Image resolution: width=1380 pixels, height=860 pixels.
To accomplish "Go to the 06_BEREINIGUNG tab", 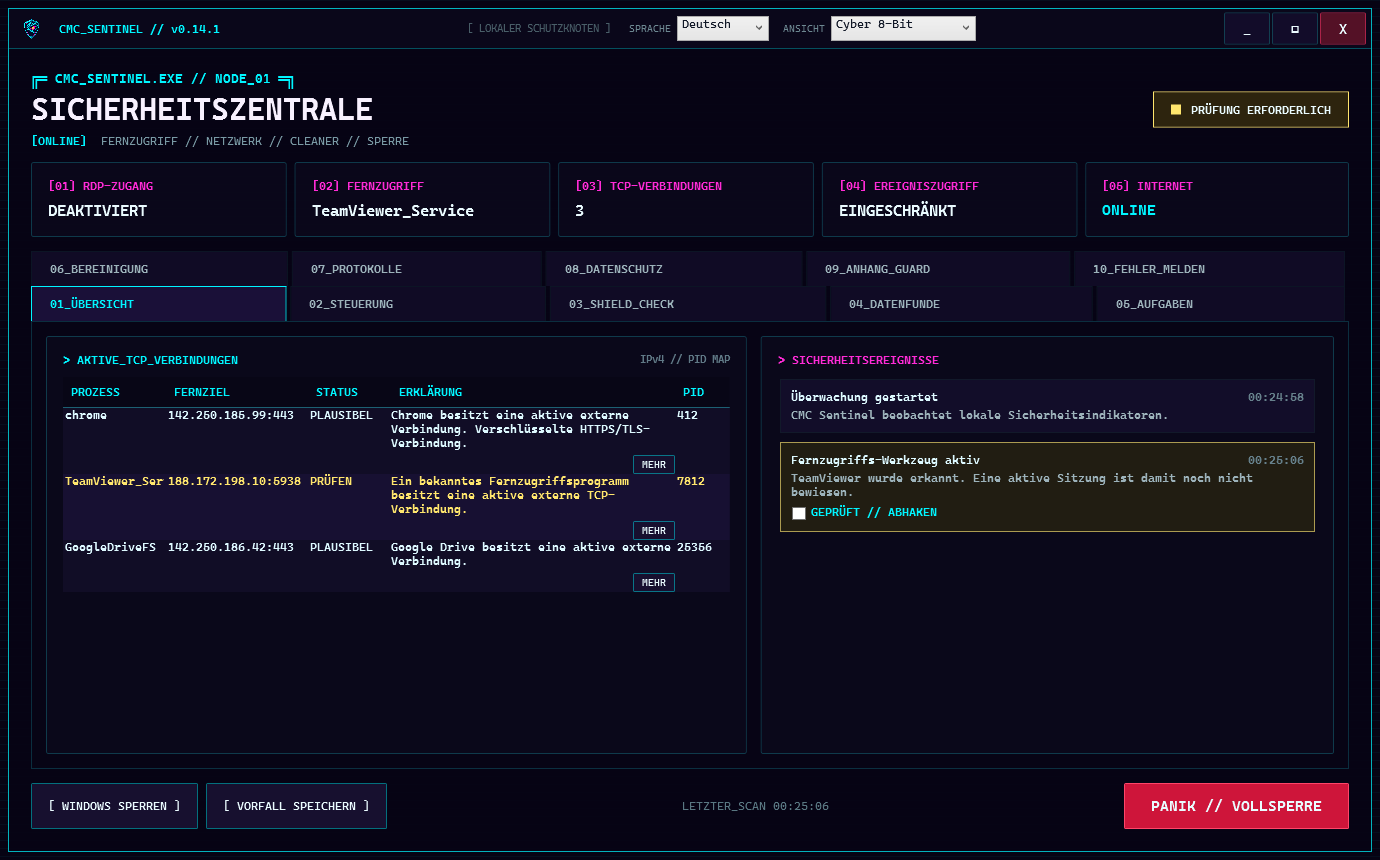I will coord(160,269).
